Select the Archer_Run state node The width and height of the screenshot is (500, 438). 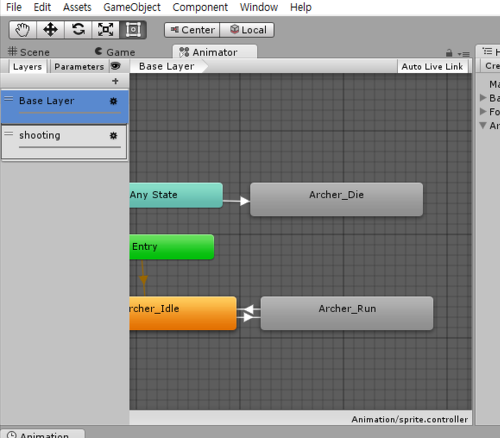click(x=347, y=313)
